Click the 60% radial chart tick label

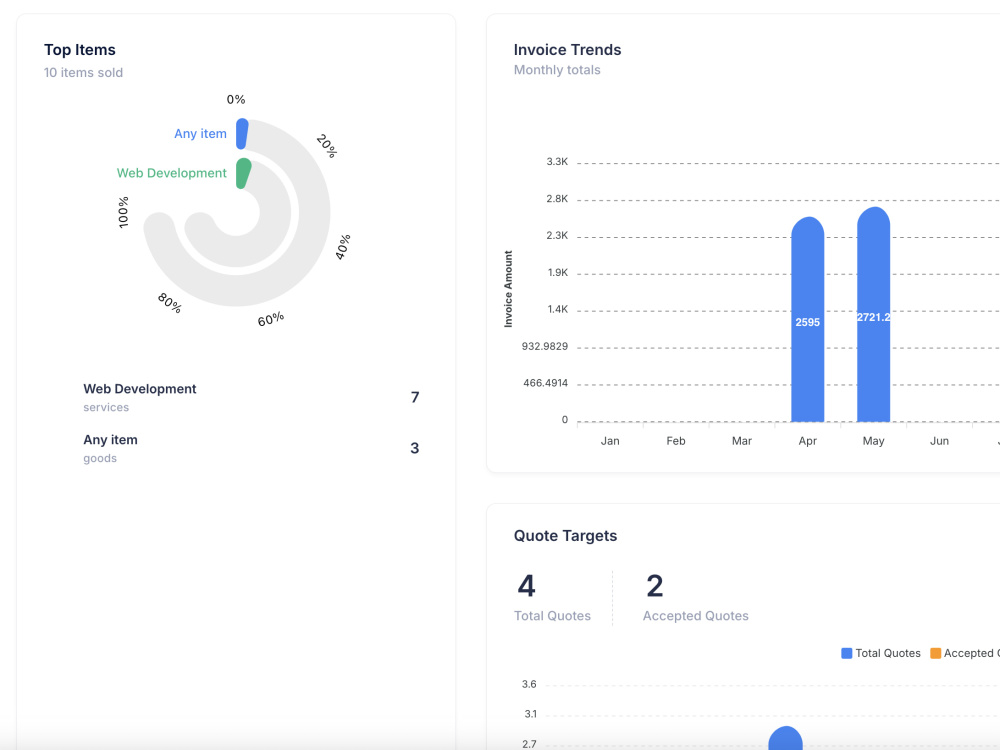pyautogui.click(x=271, y=320)
